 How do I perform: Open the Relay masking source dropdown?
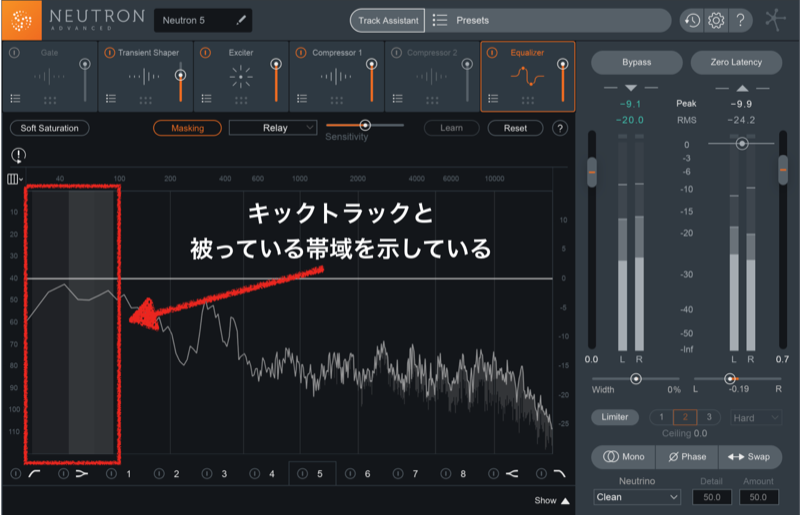(x=273, y=128)
